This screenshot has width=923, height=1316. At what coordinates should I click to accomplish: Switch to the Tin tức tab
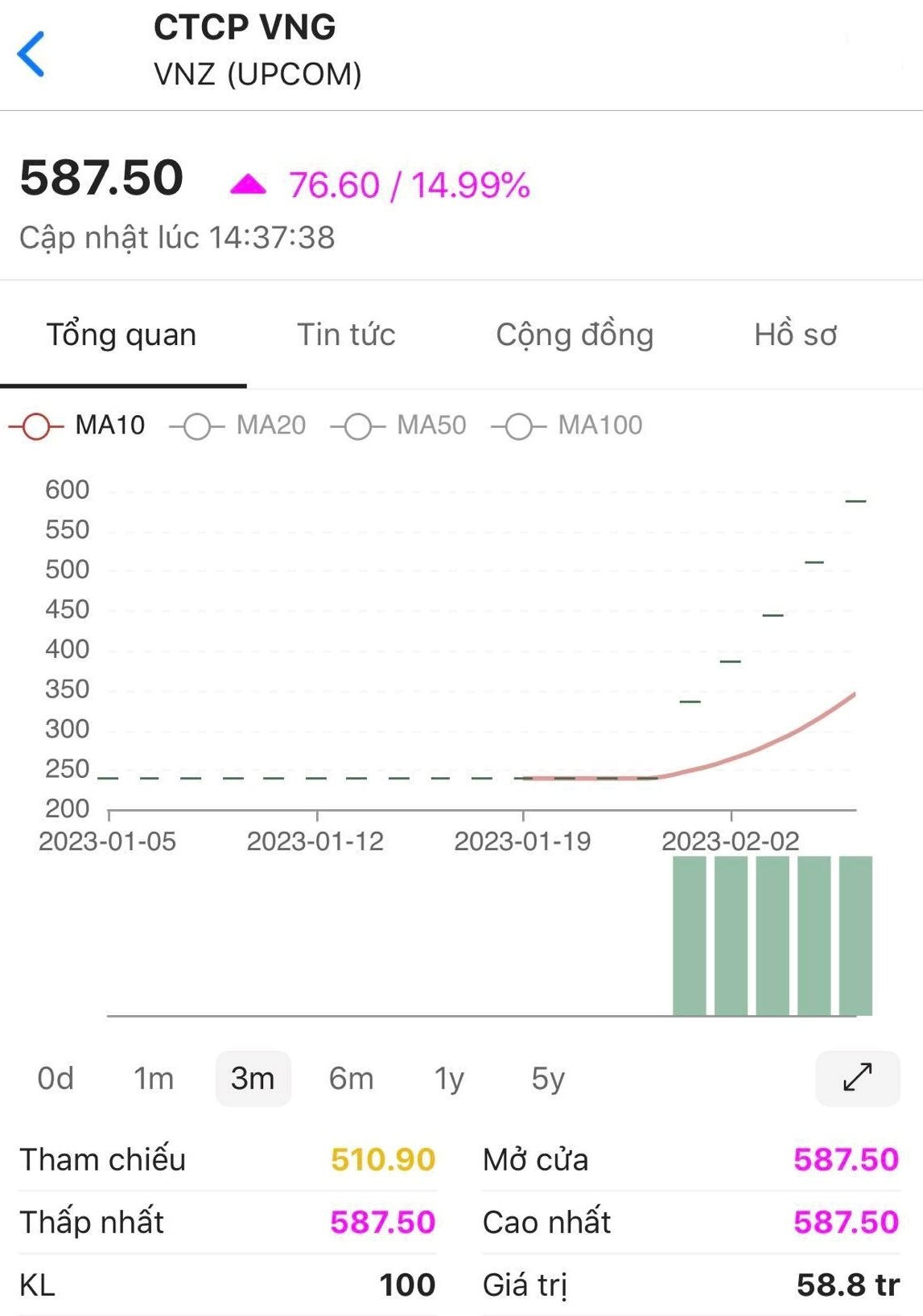pyautogui.click(x=346, y=335)
